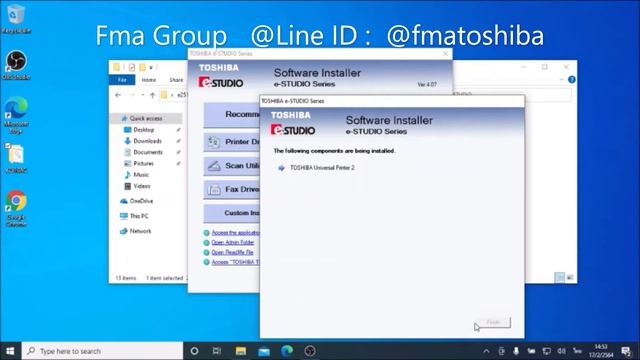
Task: Open the Recycle Bin desktop icon
Action: coord(16,19)
